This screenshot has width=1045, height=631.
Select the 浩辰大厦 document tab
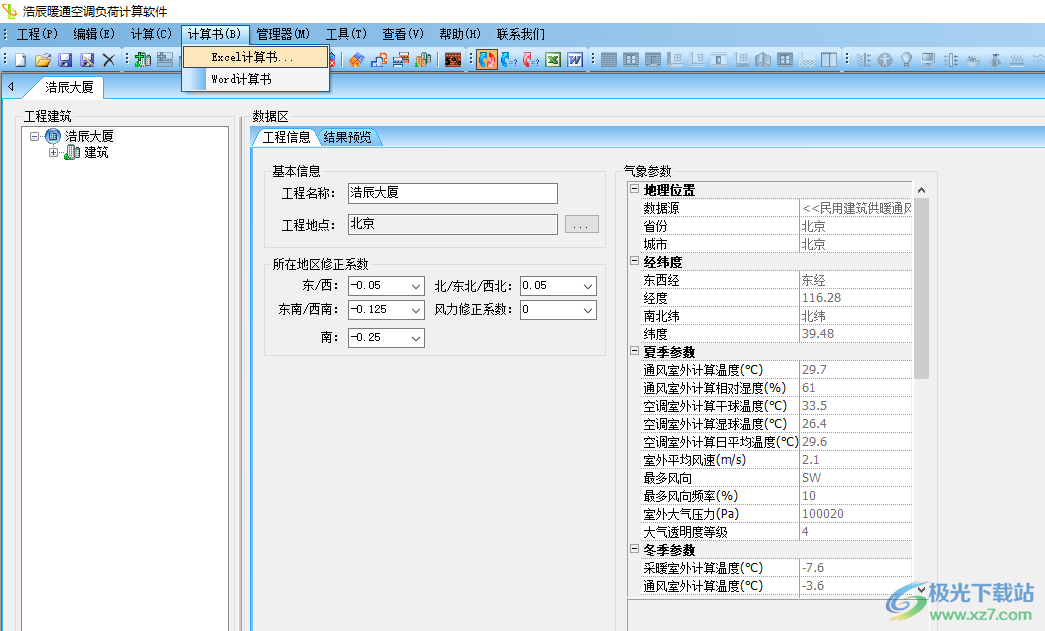pos(69,87)
